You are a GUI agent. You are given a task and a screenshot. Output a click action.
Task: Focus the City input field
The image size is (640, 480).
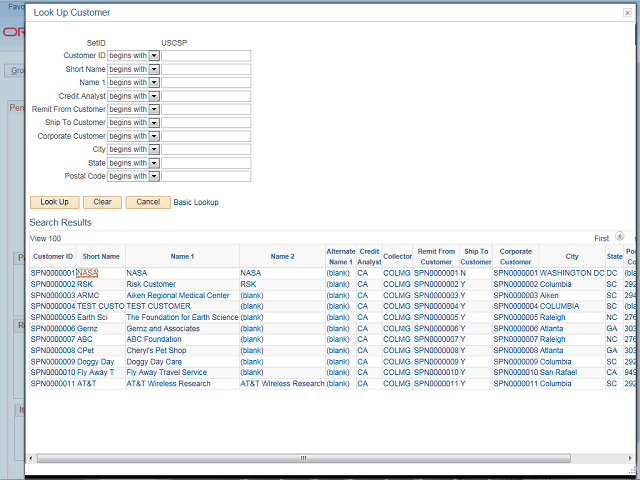click(206, 149)
